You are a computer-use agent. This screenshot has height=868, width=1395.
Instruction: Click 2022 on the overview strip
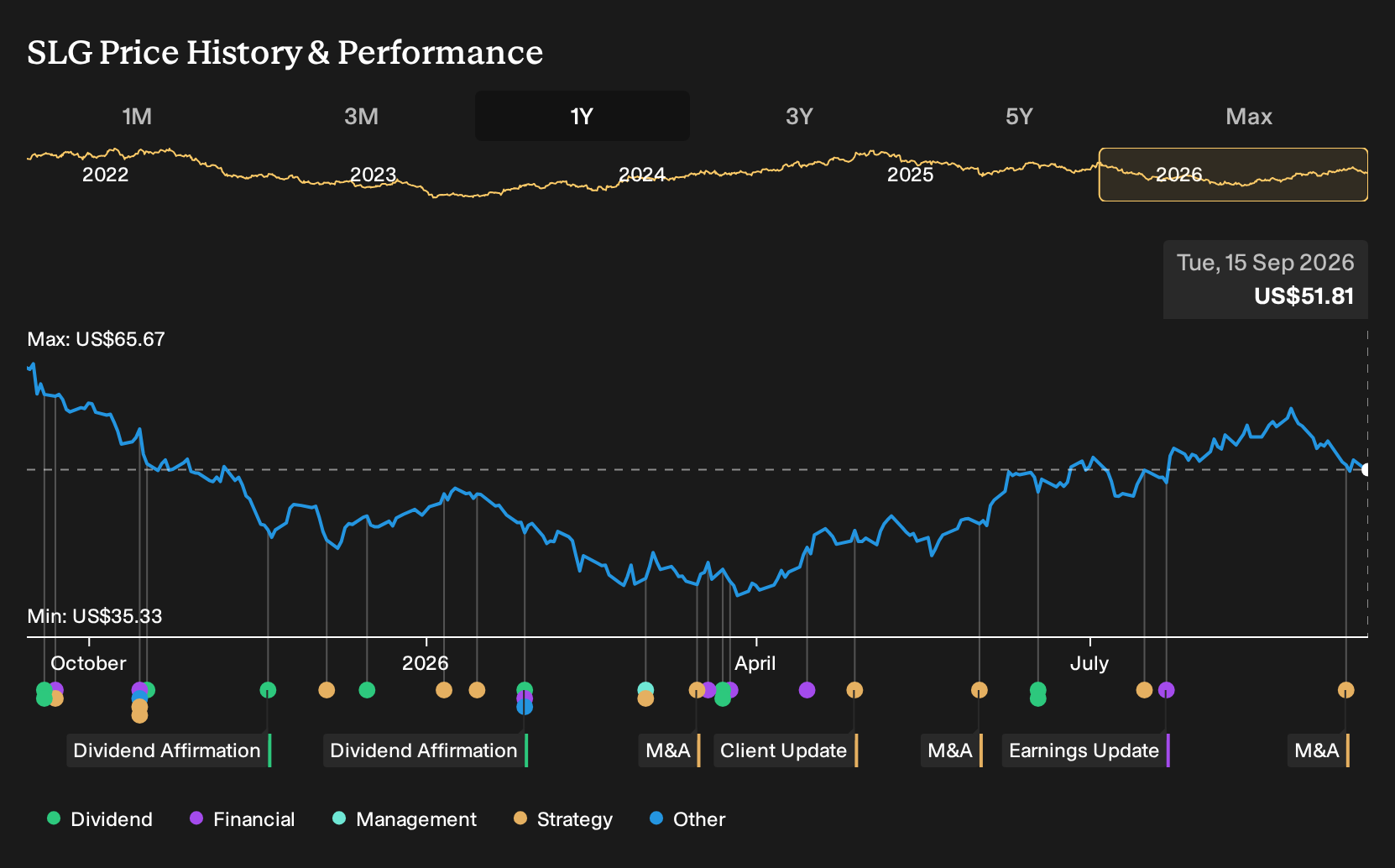[x=106, y=175]
